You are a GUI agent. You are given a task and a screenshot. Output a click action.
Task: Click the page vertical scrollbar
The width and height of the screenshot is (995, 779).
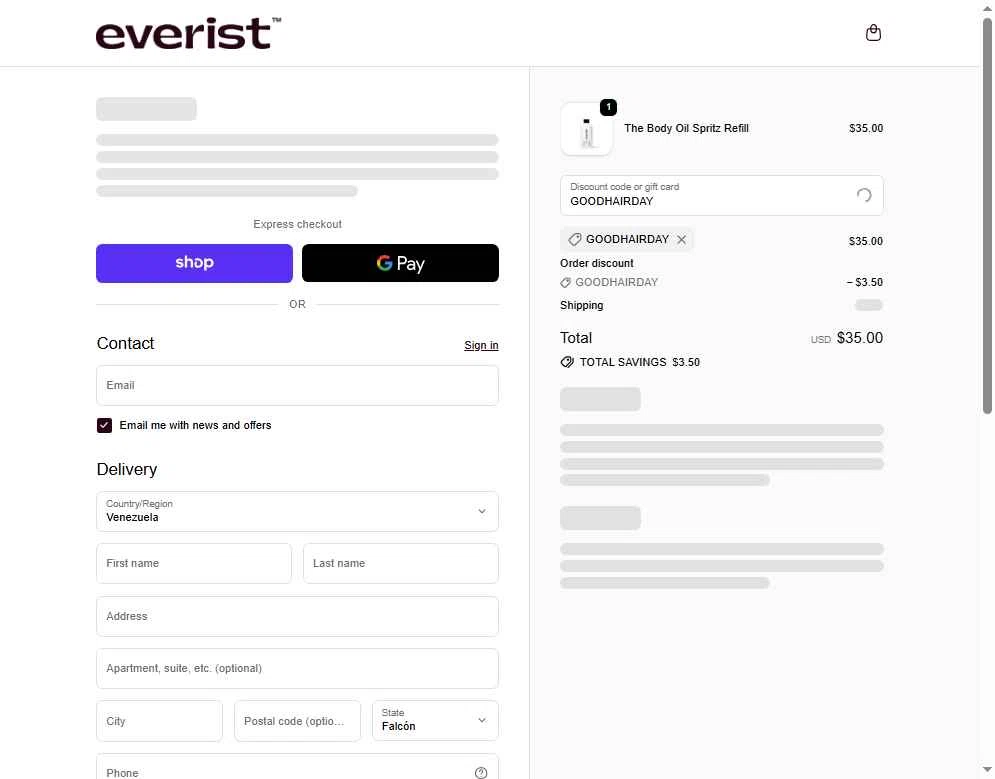point(987,216)
